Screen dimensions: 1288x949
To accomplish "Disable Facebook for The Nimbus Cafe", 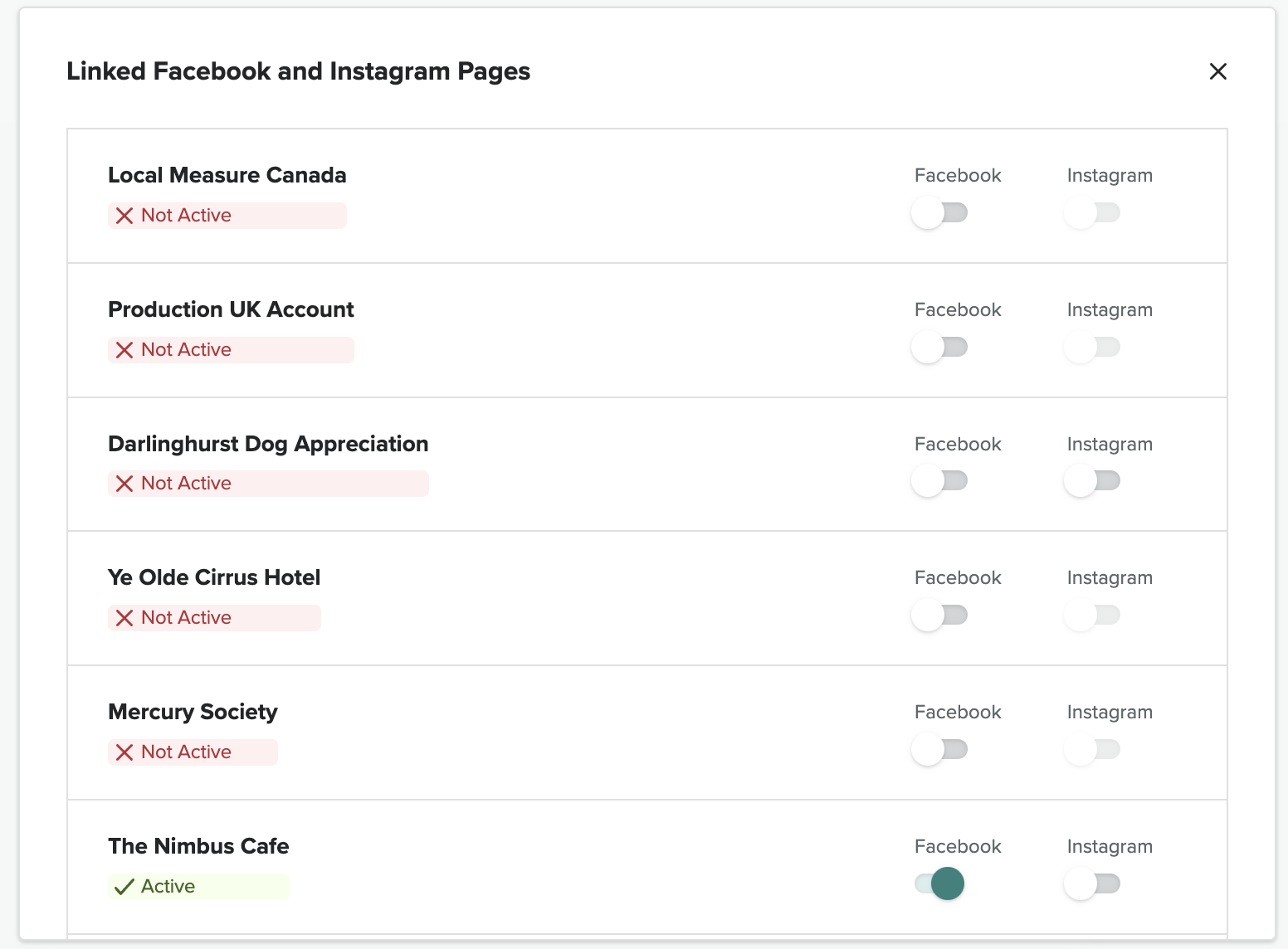I will click(x=939, y=883).
